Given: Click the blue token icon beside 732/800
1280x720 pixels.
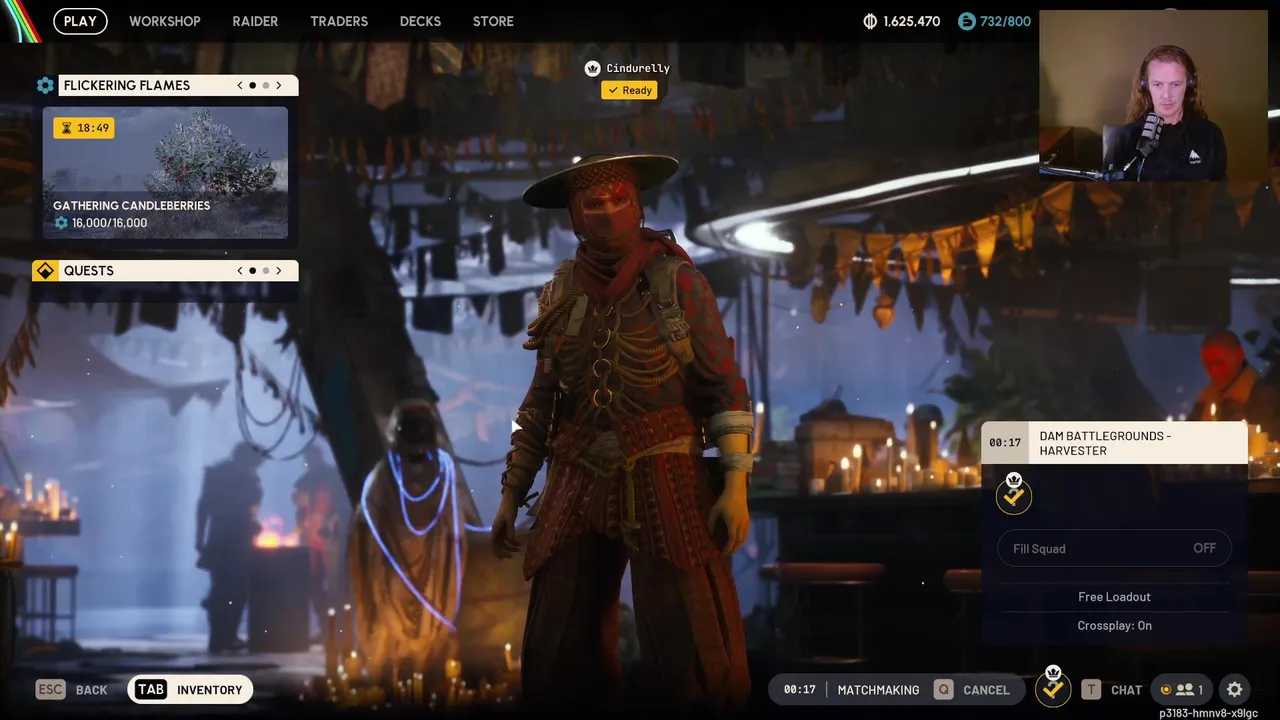Looking at the screenshot, I should click(966, 21).
